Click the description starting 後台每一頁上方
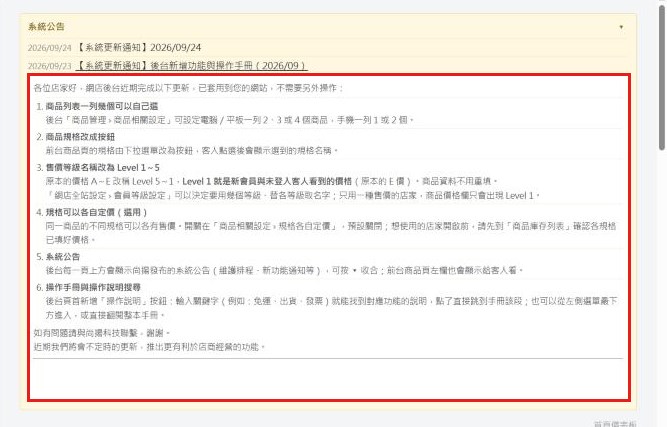 [x=285, y=270]
